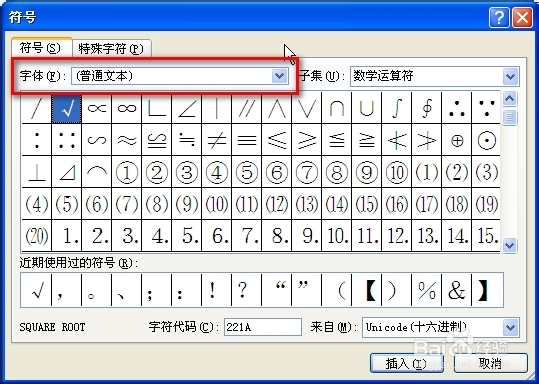Pick the infinity symbol
Image resolution: width=539 pixels, height=384 pixels.
point(127,109)
